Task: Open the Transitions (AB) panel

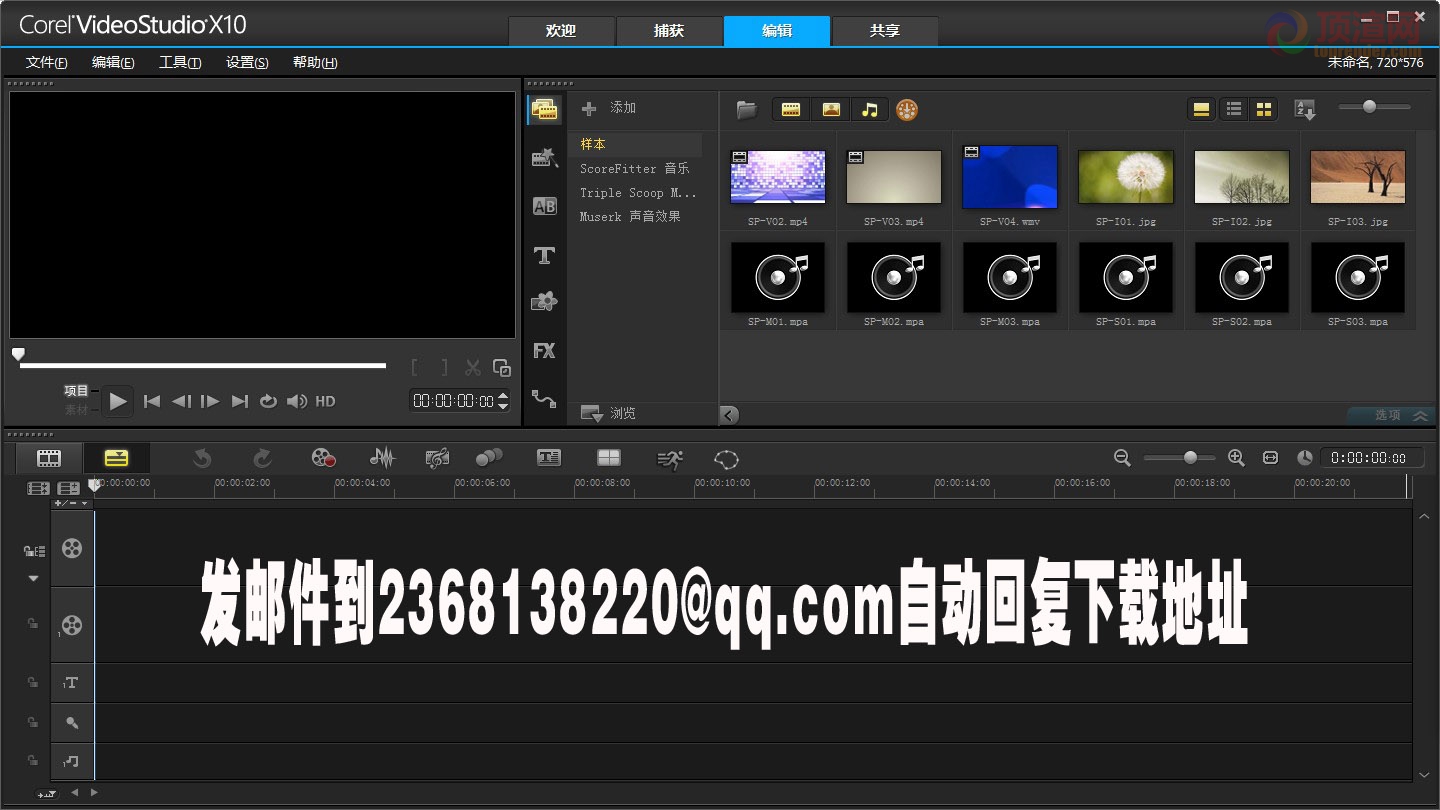Action: tap(545, 206)
